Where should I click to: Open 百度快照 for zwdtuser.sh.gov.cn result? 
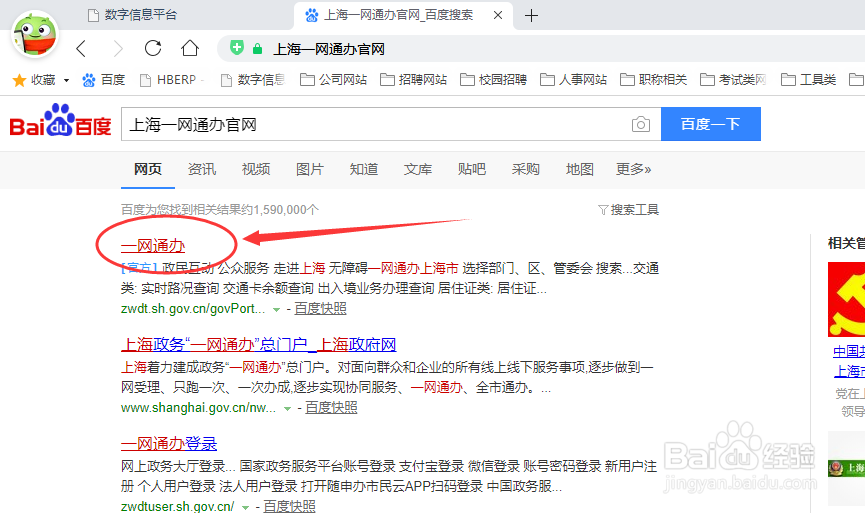[x=289, y=506]
